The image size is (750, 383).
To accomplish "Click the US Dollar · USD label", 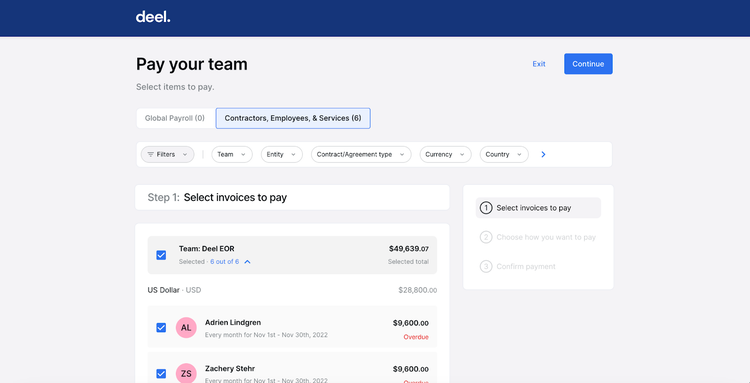I will coord(174,290).
